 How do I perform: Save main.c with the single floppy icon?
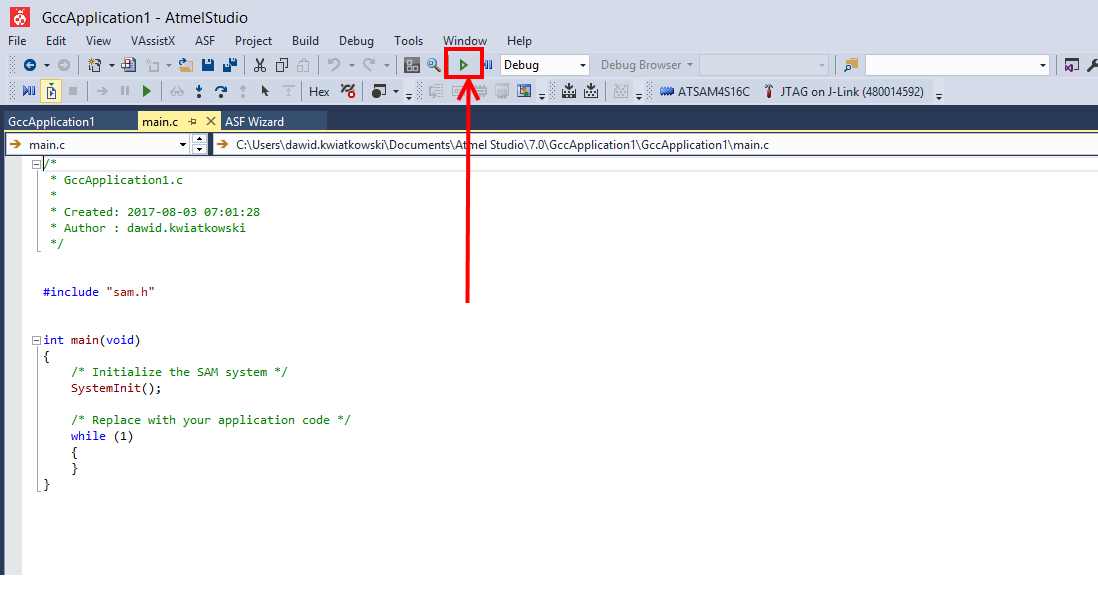(208, 65)
